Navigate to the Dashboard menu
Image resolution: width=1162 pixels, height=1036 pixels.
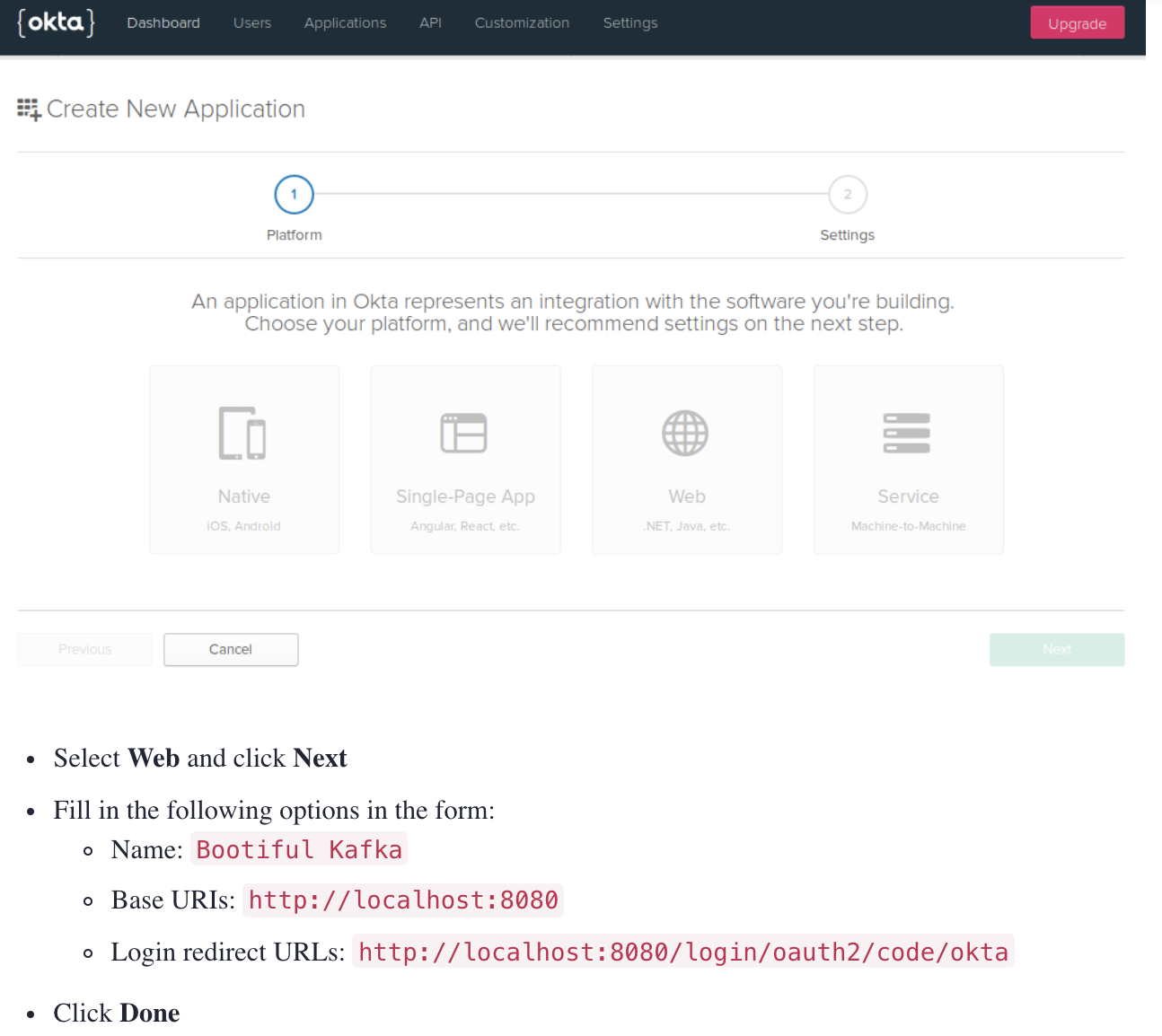pyautogui.click(x=163, y=22)
